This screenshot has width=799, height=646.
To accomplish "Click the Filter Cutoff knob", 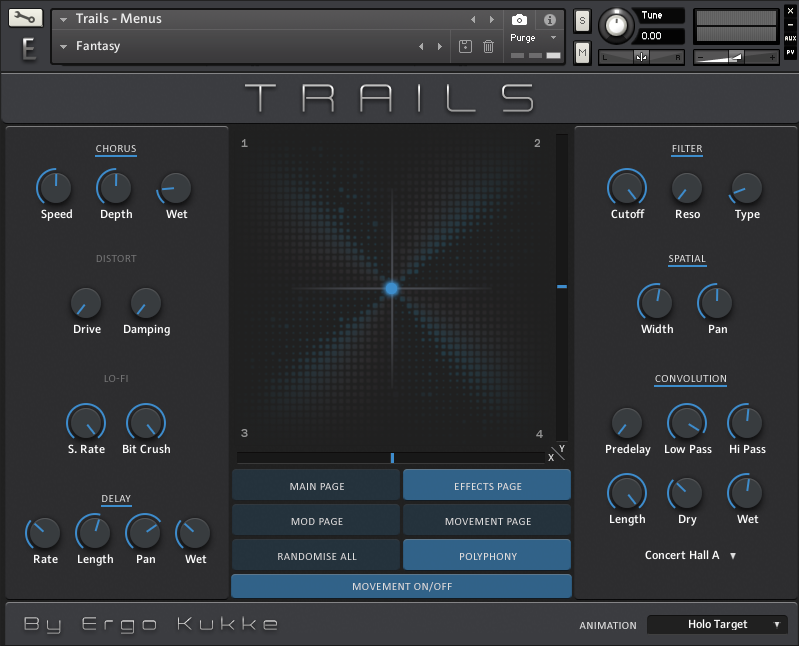I will pyautogui.click(x=627, y=187).
